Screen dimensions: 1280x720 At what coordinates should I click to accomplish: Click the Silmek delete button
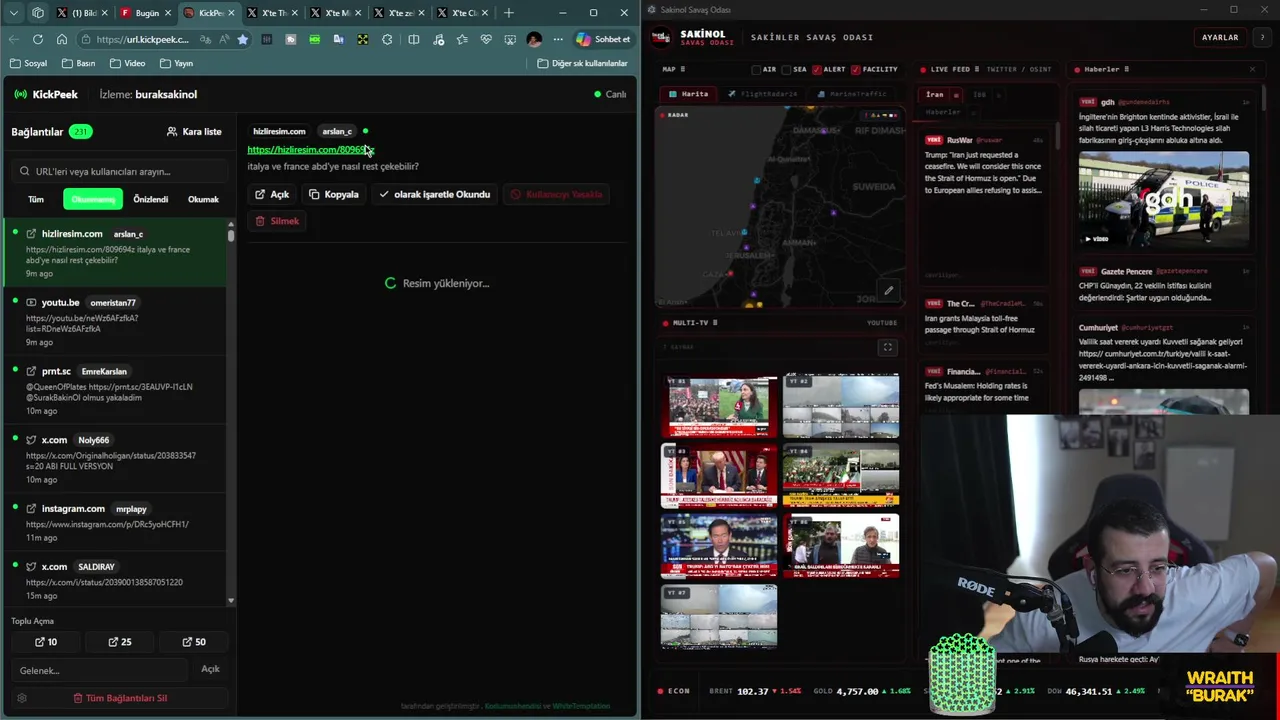[277, 221]
